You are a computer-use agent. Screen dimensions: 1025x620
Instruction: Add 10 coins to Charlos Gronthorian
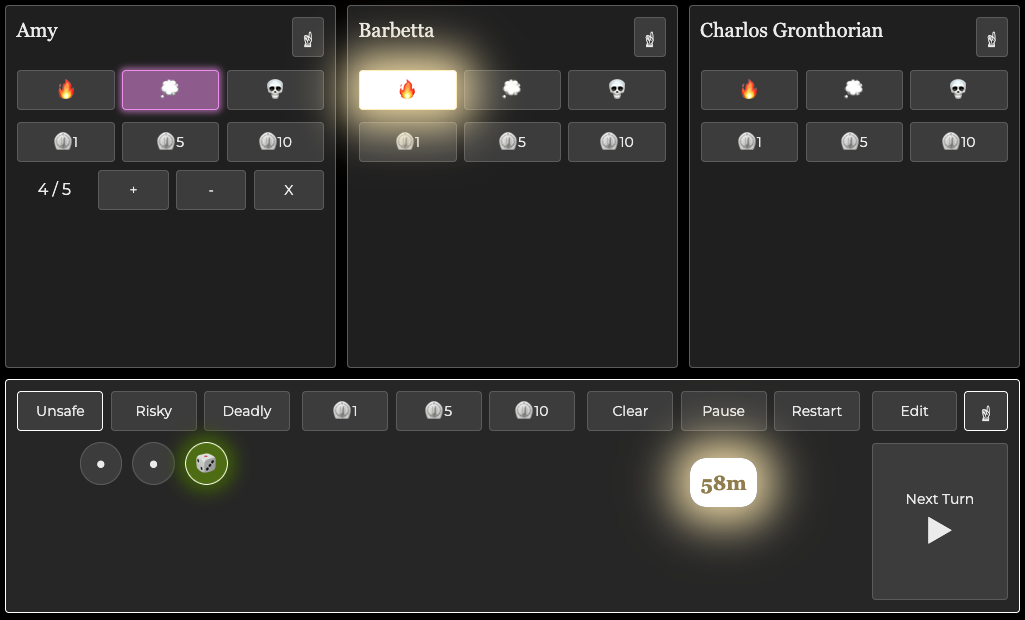tap(958, 142)
